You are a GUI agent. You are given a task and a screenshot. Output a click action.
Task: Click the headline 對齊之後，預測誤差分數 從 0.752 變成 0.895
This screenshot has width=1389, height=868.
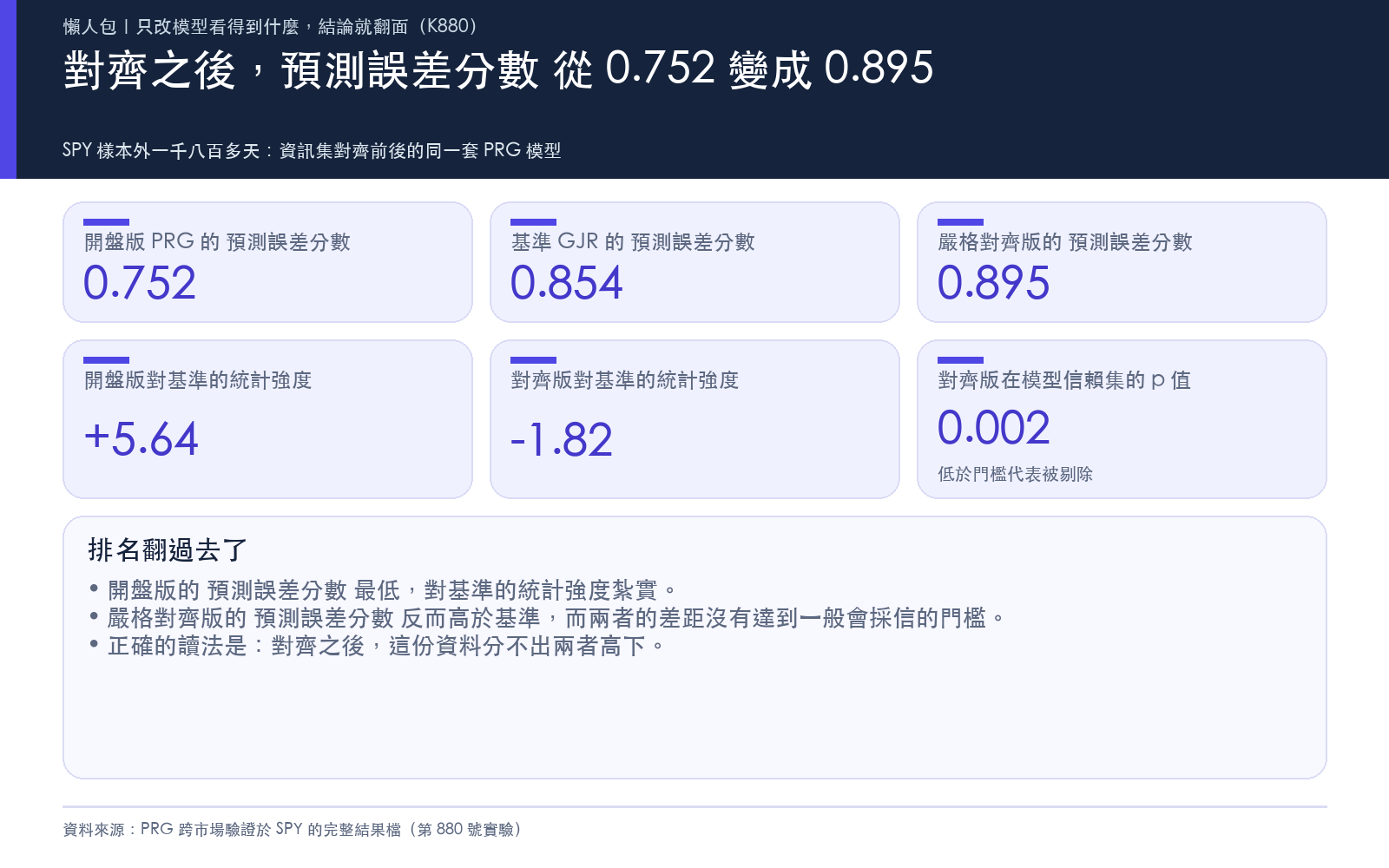[x=498, y=69]
